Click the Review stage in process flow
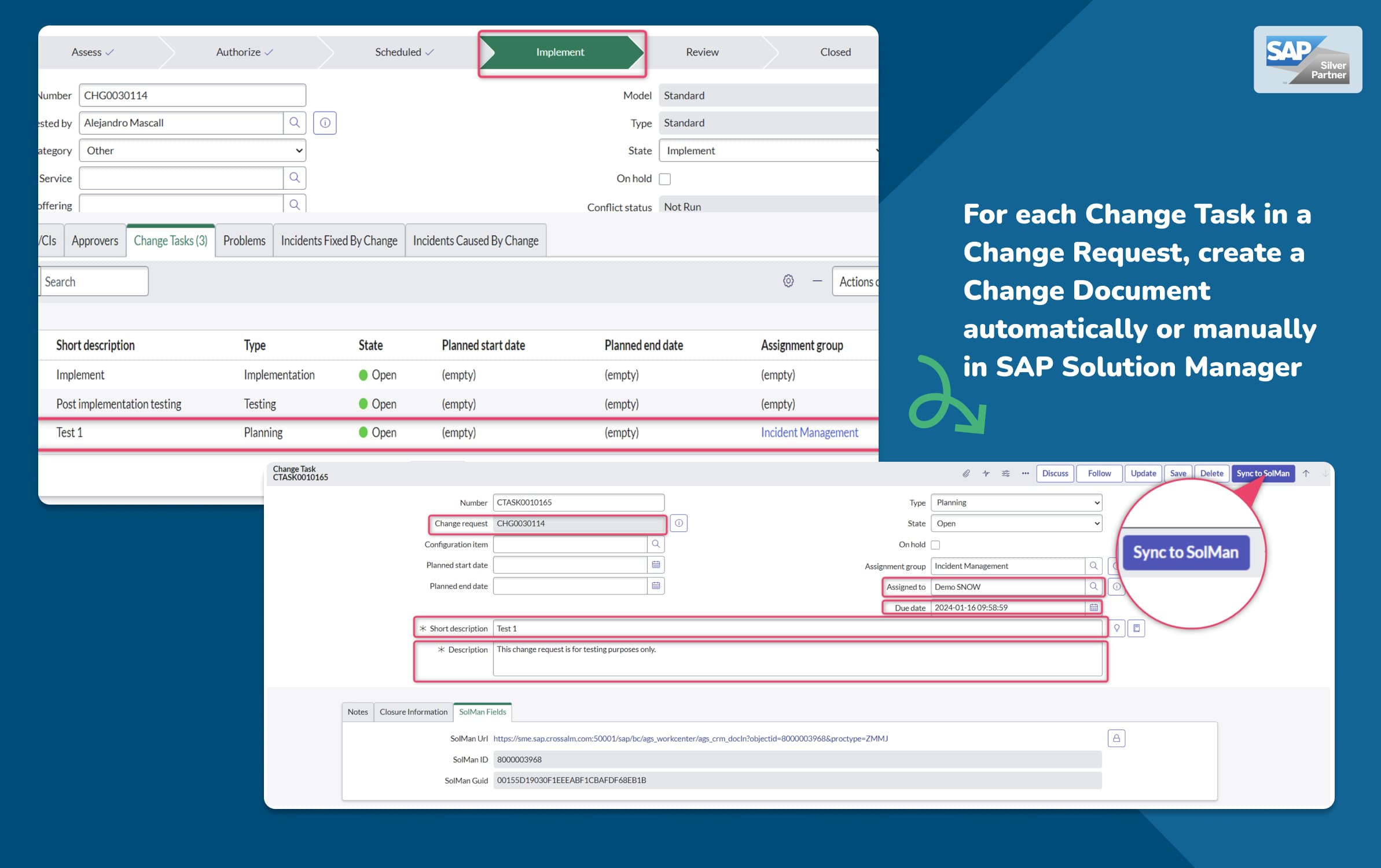Image resolution: width=1381 pixels, height=868 pixels. coord(702,52)
